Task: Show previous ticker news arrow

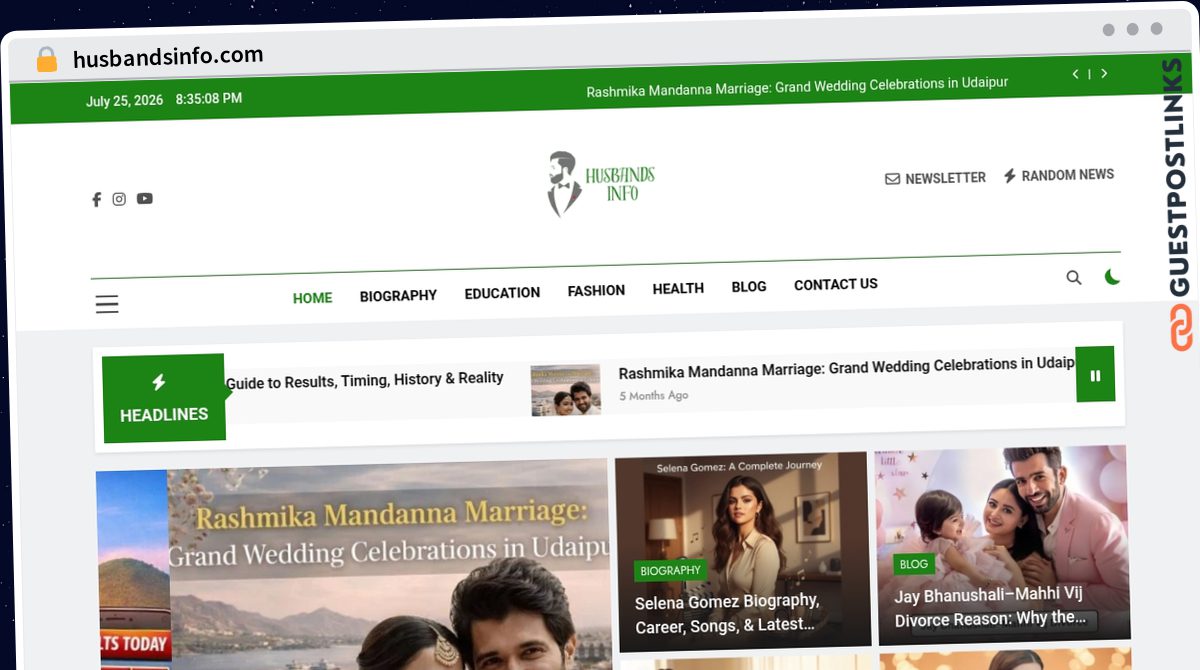Action: (x=1075, y=74)
